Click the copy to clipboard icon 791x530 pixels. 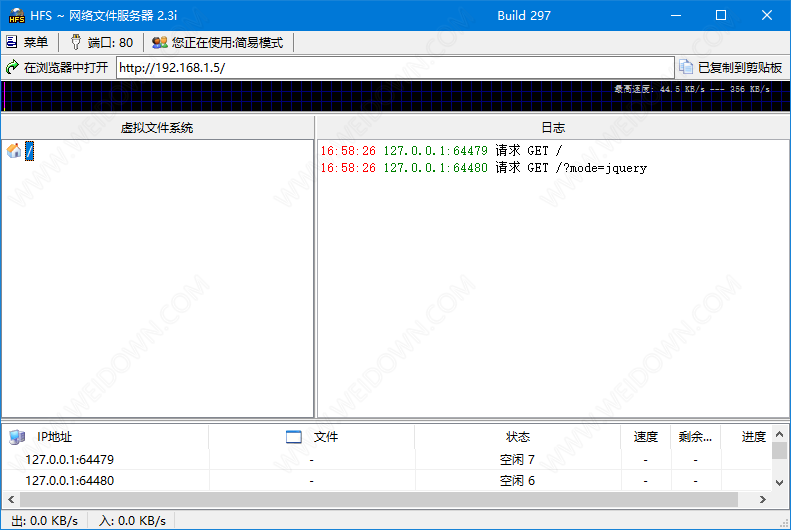[686, 67]
